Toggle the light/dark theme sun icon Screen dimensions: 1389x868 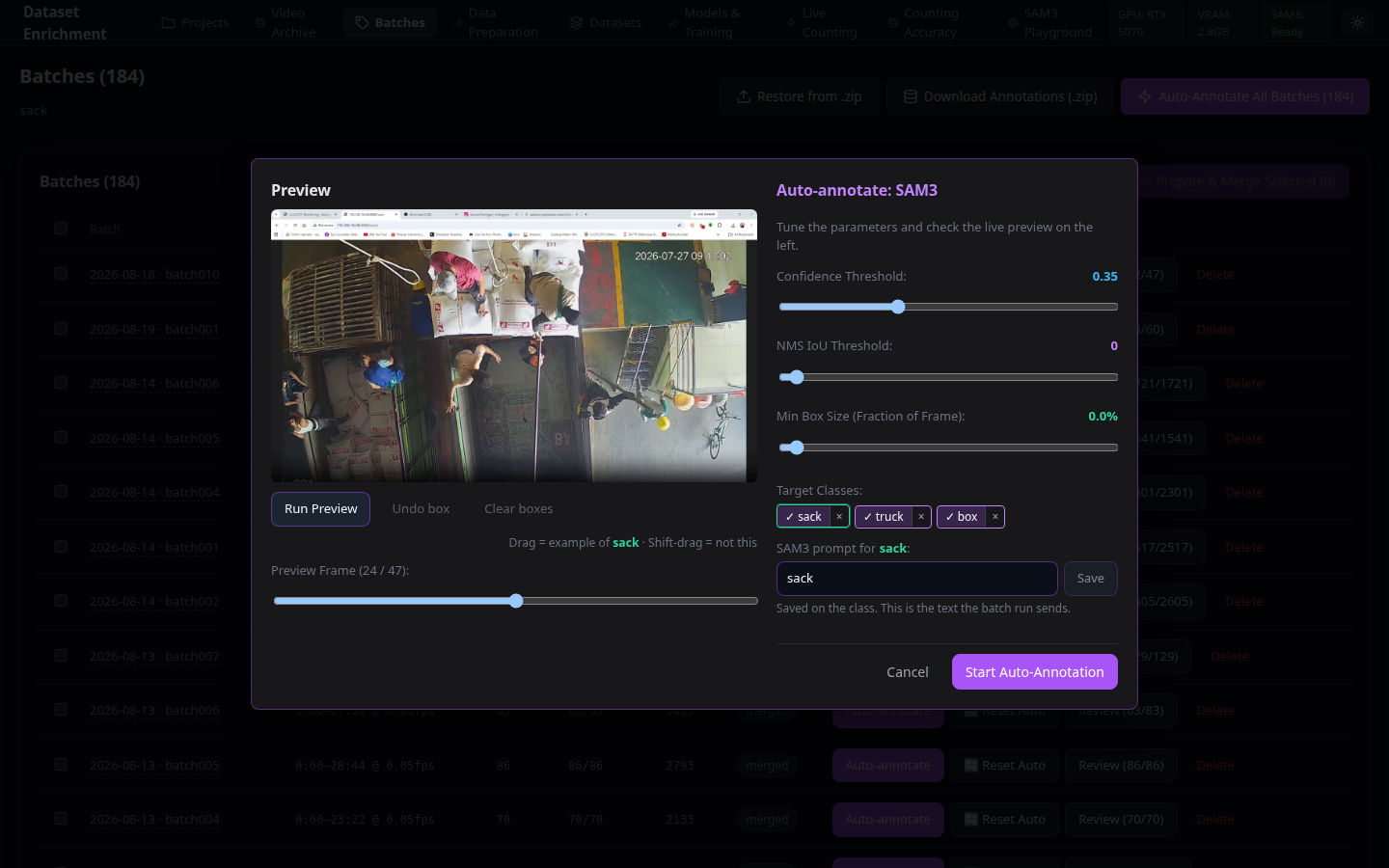point(1357,22)
